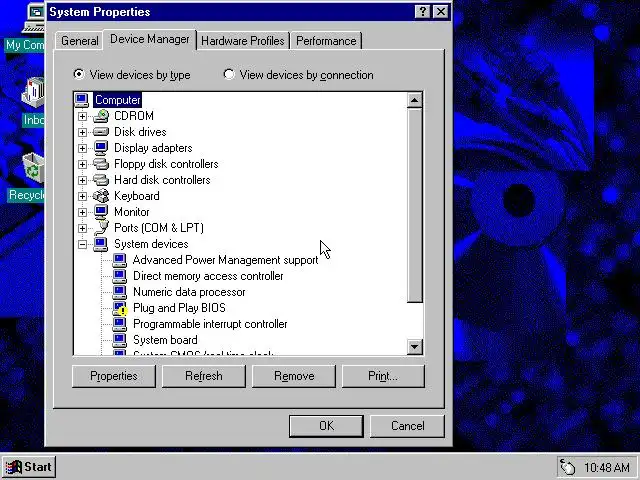Image resolution: width=640 pixels, height=480 pixels.
Task: Select the "Hard disk controllers" label
Action: point(162,180)
